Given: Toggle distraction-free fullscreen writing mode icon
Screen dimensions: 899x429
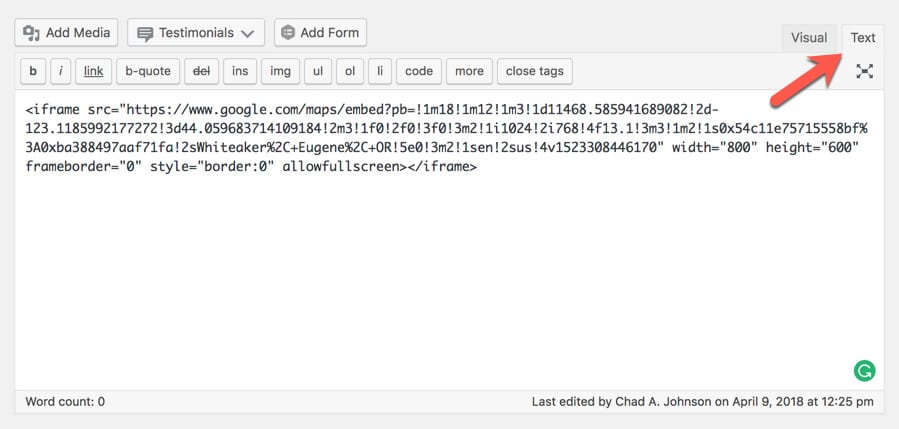Looking at the screenshot, I should (864, 71).
